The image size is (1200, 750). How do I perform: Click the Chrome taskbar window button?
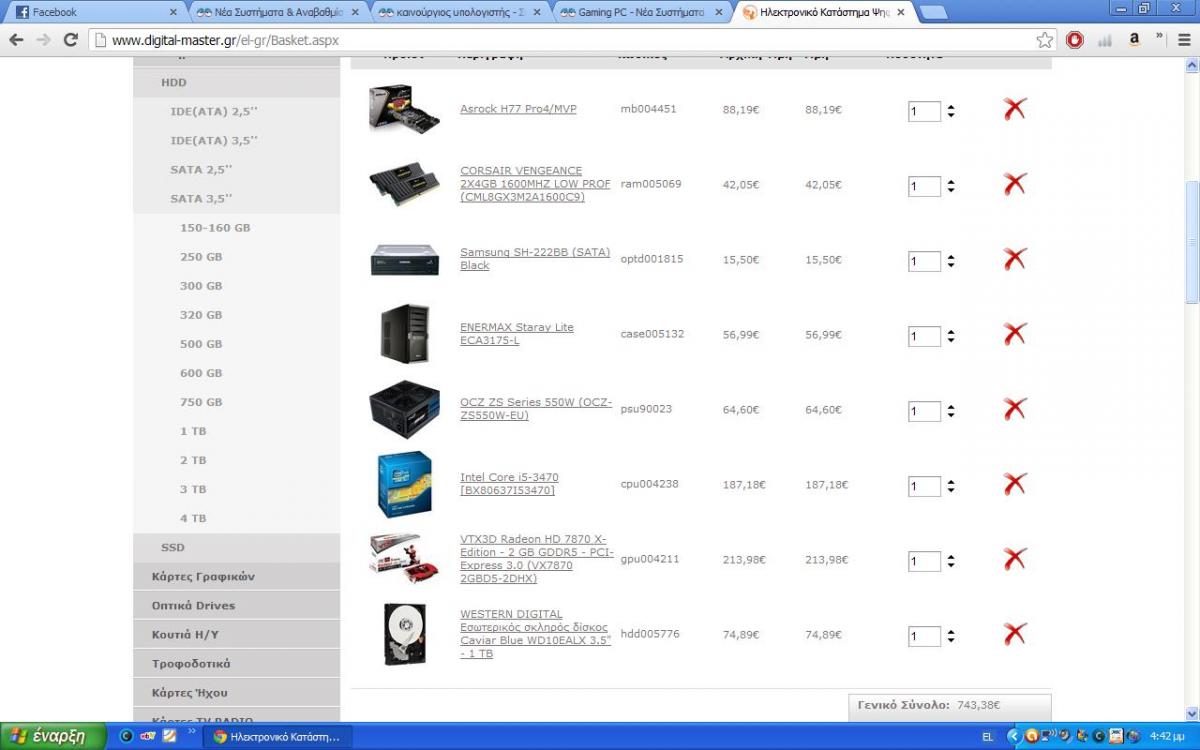(277, 736)
